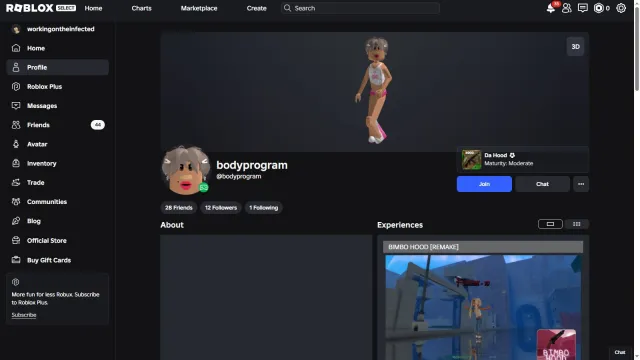
Task: Click the Roblox Plus icon in the sidebar
Action: (x=16, y=87)
